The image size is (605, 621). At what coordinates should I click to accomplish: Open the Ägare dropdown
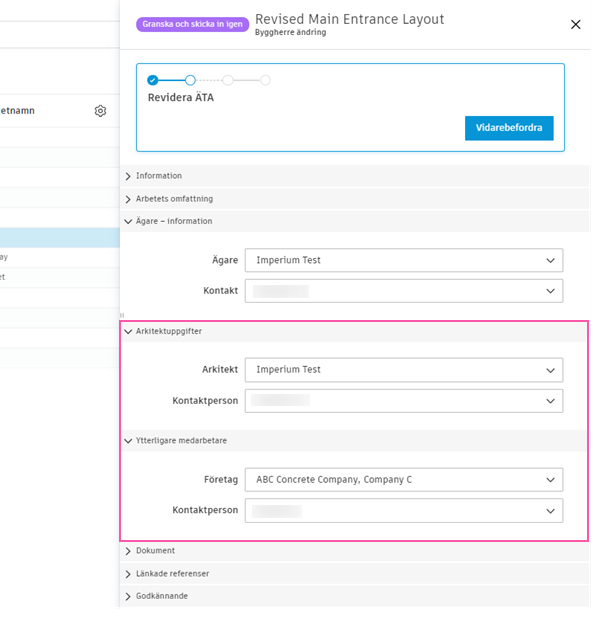[403, 261]
